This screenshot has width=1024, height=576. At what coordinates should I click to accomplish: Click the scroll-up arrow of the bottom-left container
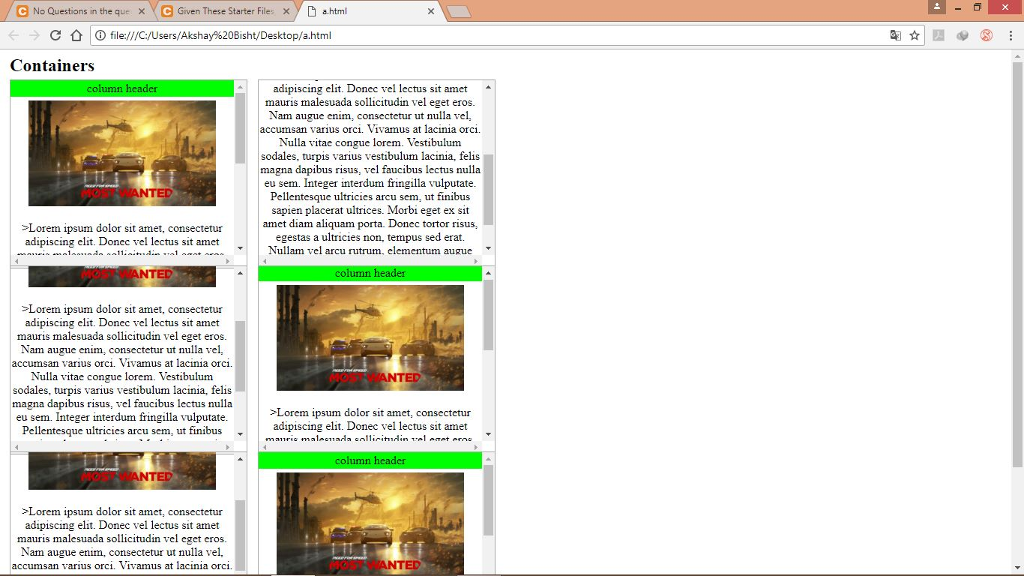point(240,459)
